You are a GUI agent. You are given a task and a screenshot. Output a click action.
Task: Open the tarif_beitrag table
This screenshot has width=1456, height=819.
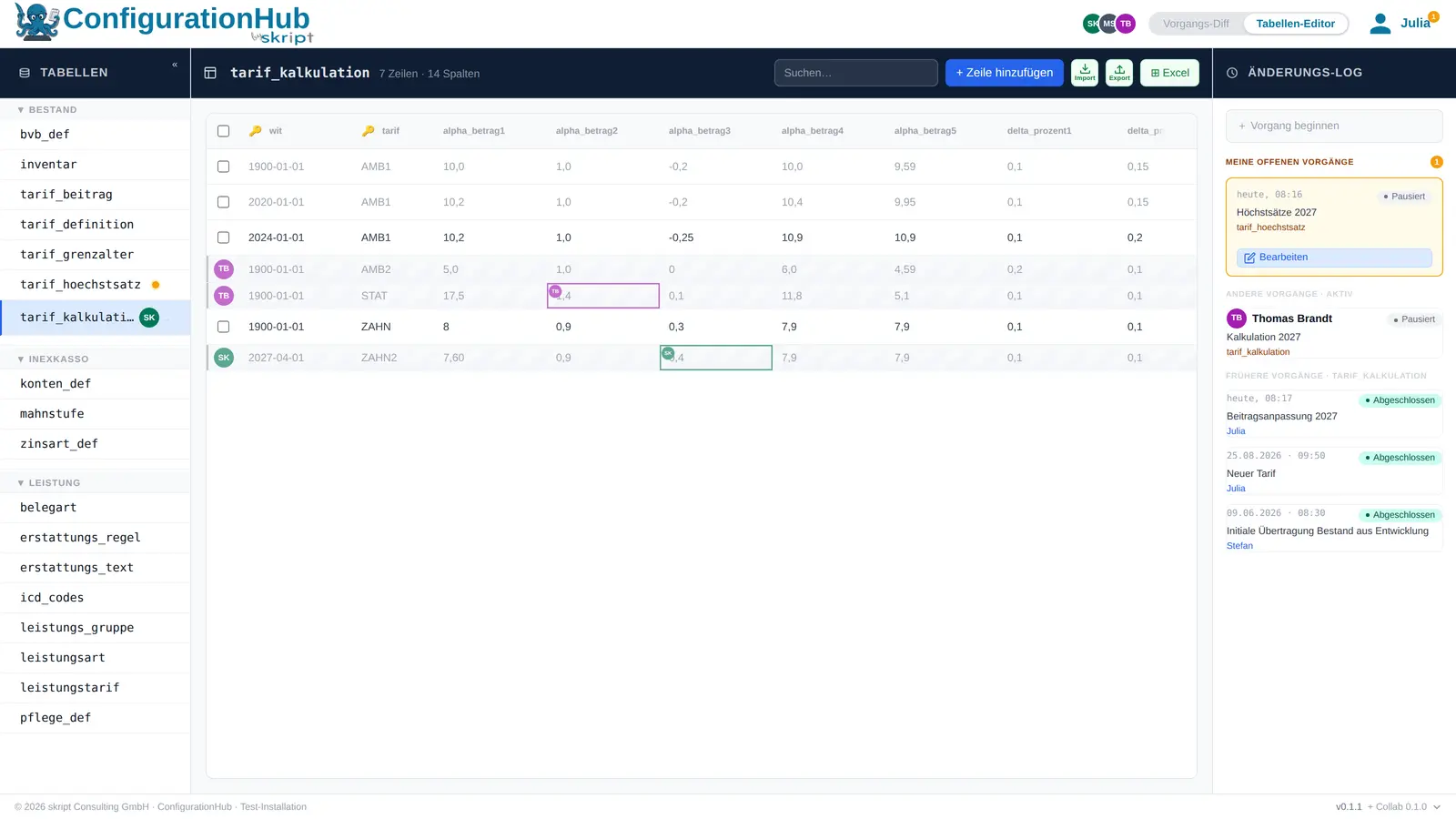tap(95, 195)
